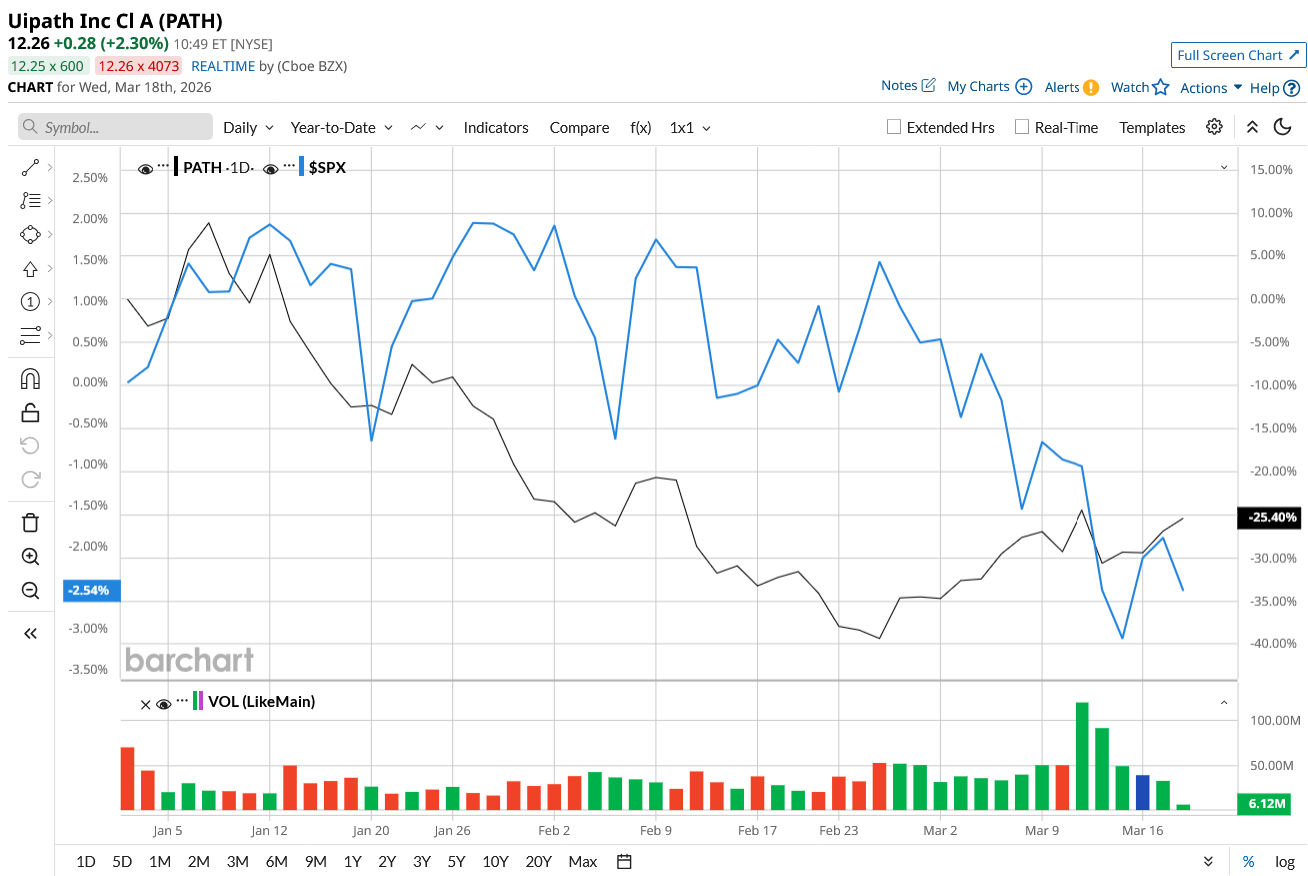Click the My Charts plus icon

[1023, 87]
